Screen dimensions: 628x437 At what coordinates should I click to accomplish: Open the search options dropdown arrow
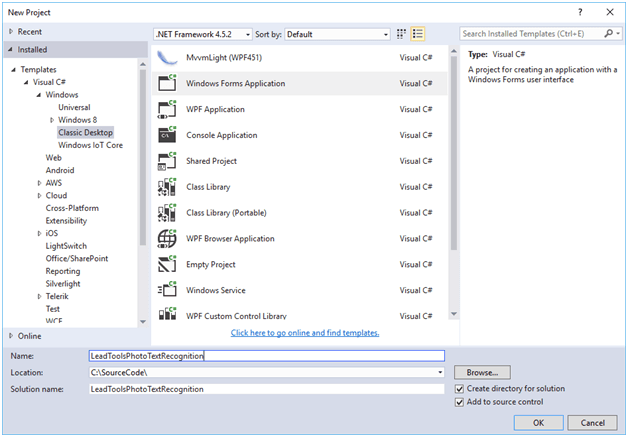[x=618, y=34]
